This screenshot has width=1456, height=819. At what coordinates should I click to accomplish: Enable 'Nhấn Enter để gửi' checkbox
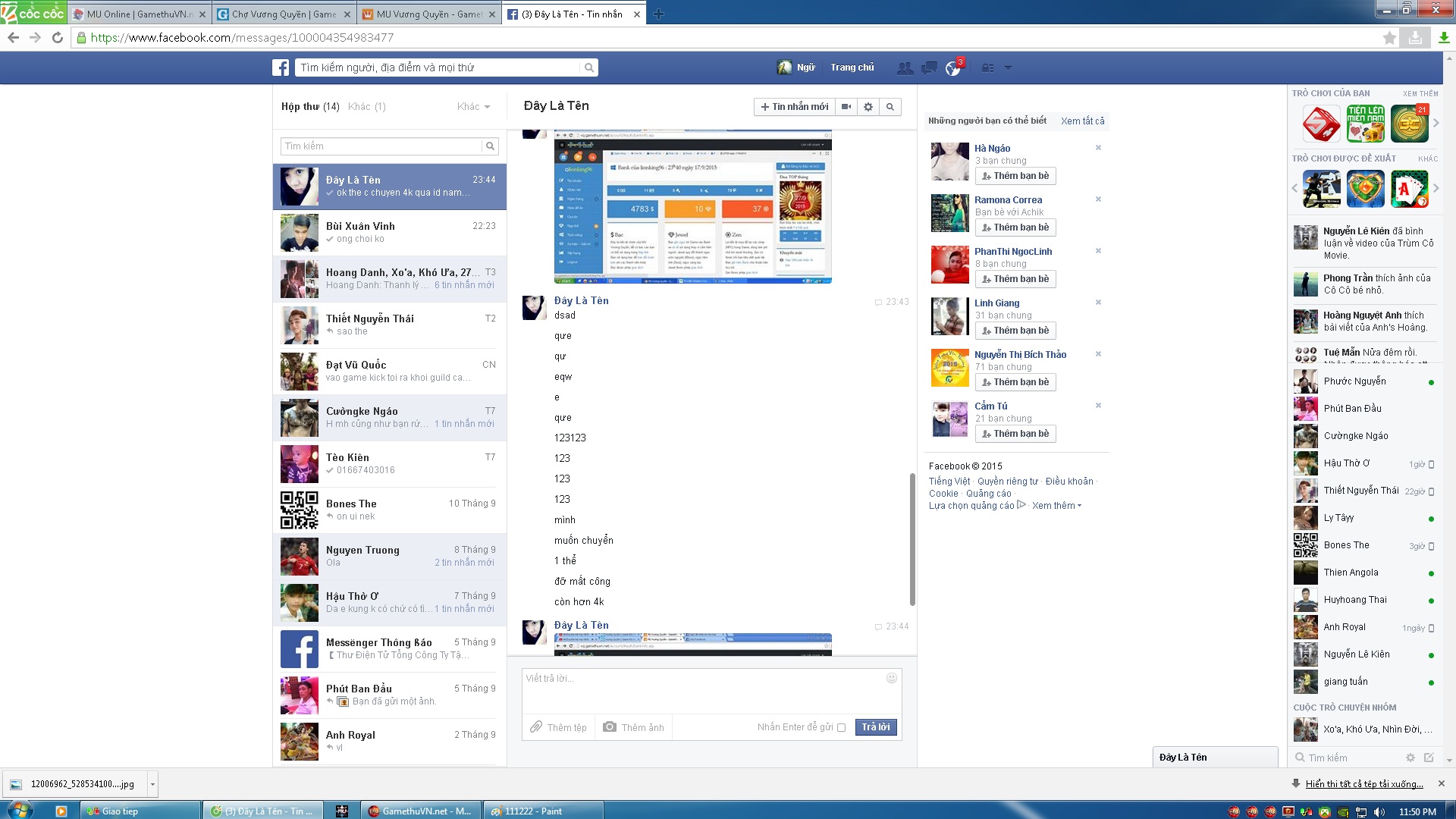pos(841,728)
